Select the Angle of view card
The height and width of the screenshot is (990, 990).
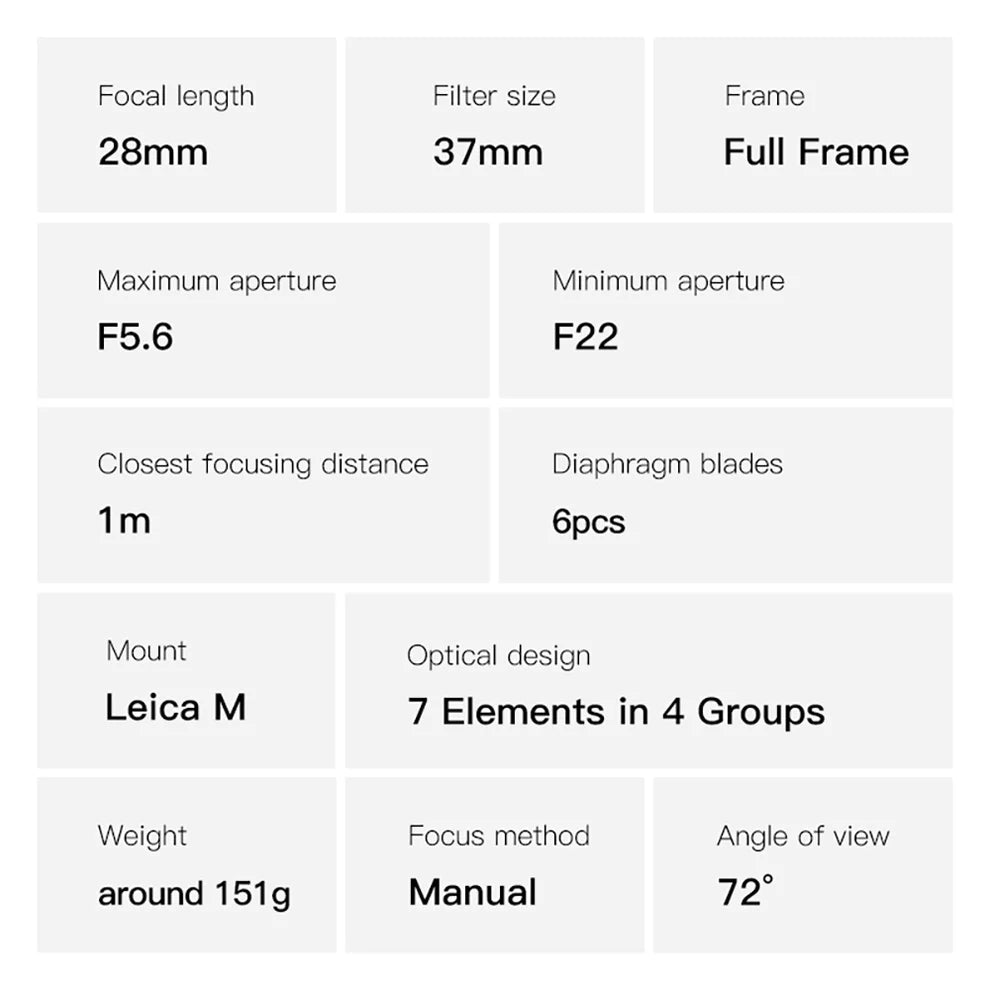click(802, 865)
